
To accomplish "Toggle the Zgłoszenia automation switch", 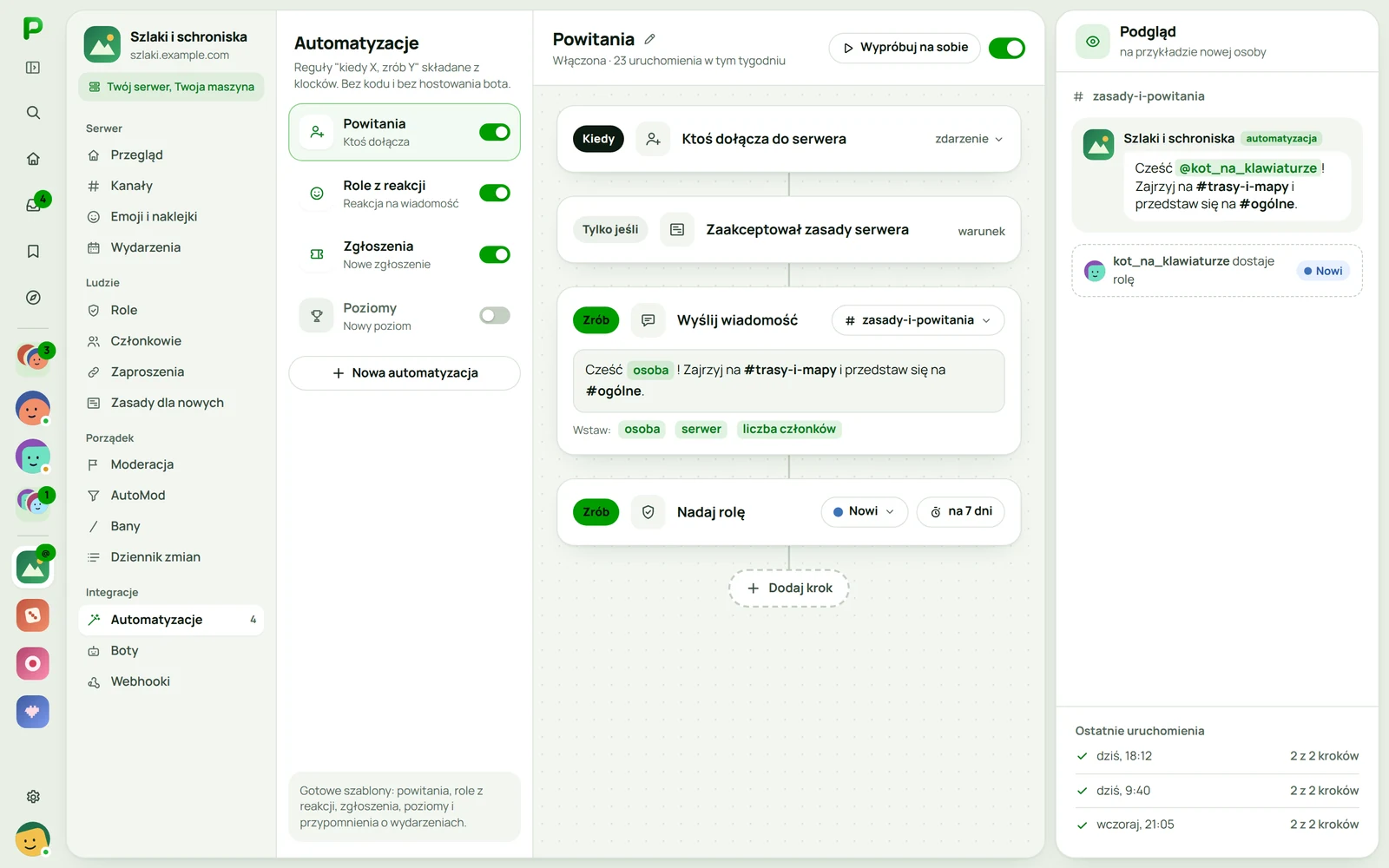I will pyautogui.click(x=495, y=254).
